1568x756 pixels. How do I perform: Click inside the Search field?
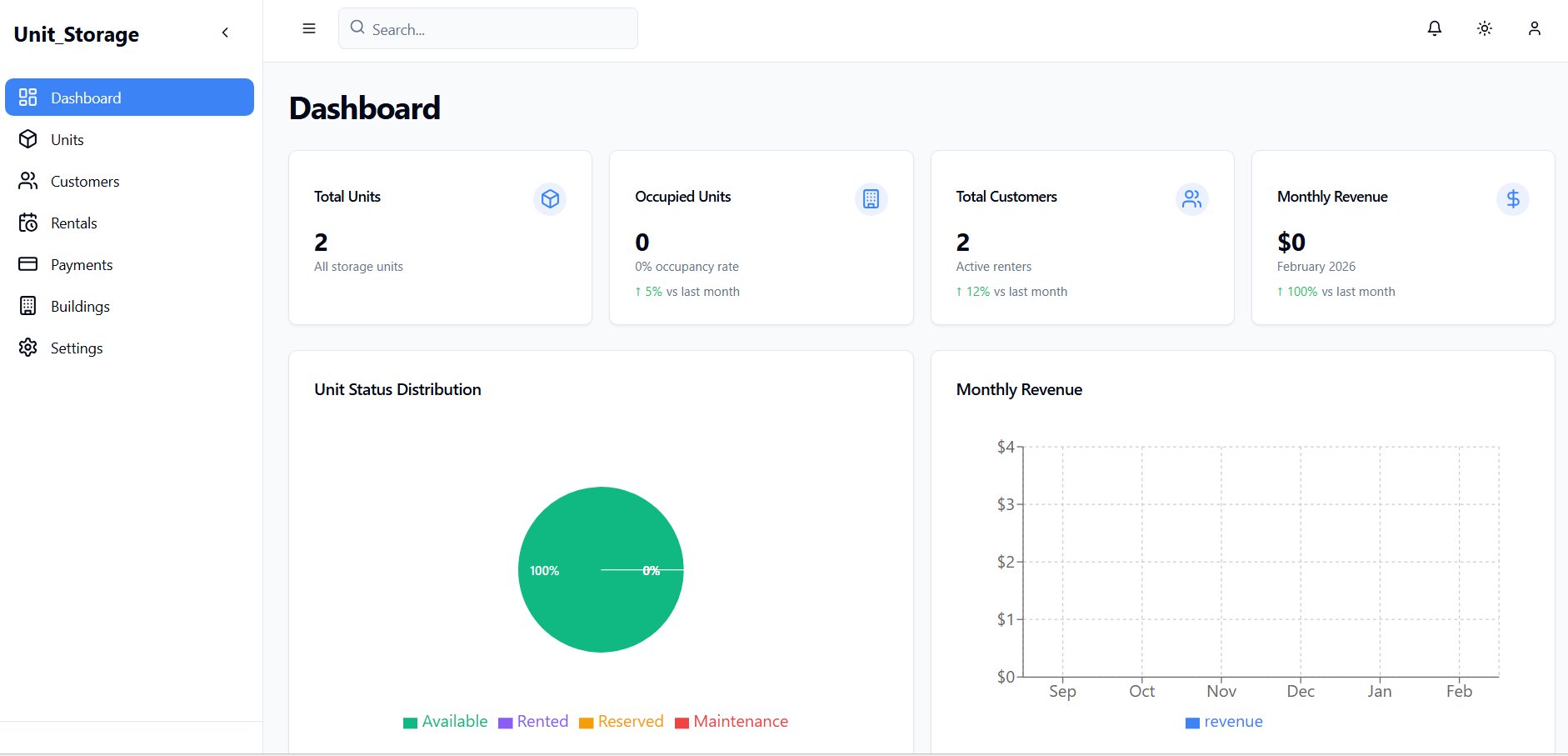tap(488, 28)
